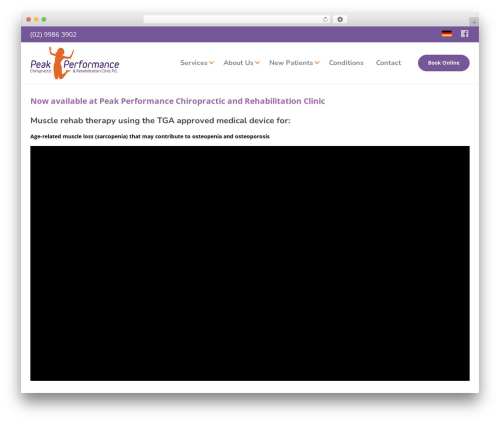Click the 'Age-related muscle loss (sarcopenia)' line

click(150, 136)
